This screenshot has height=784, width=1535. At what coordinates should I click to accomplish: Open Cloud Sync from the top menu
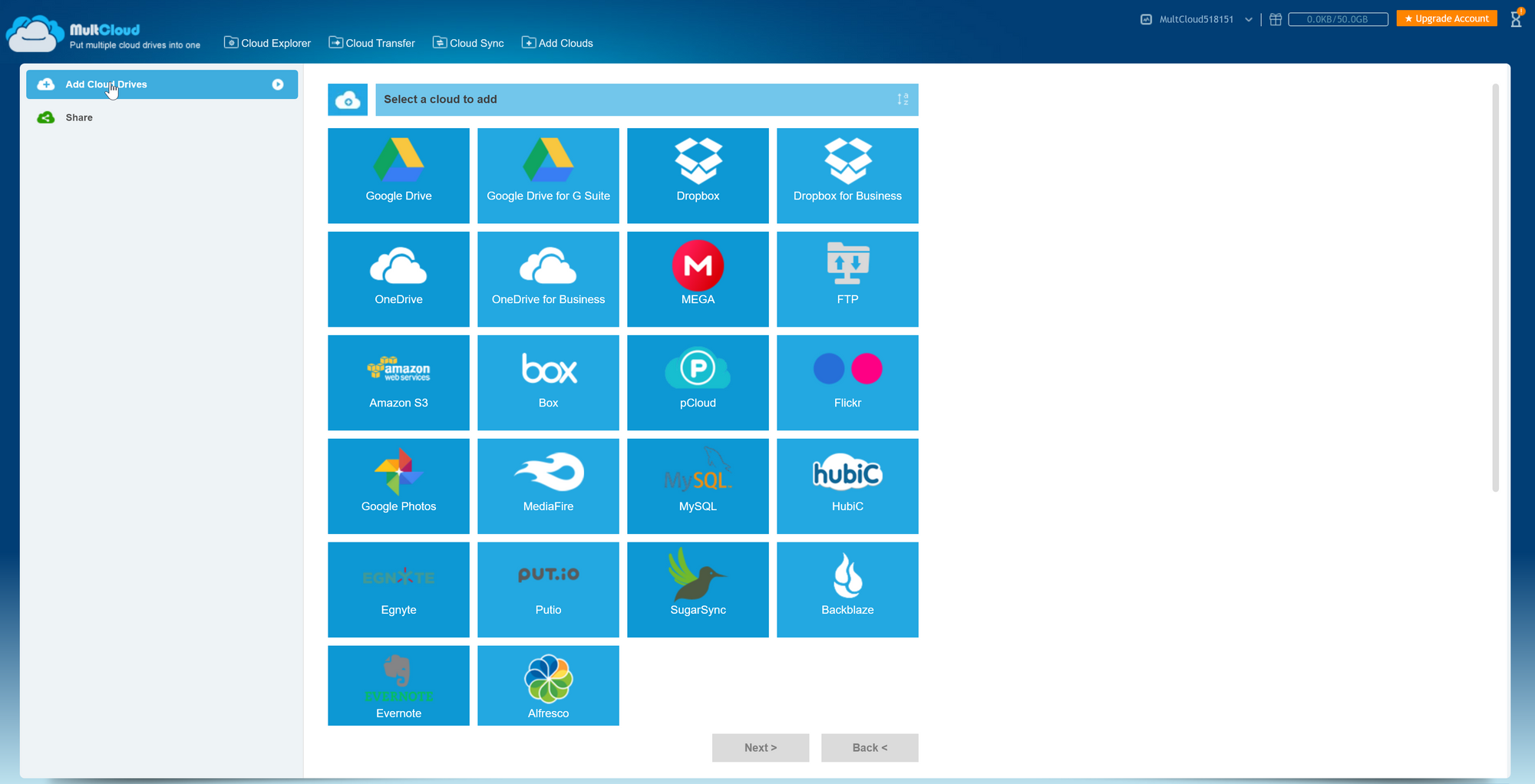point(468,43)
